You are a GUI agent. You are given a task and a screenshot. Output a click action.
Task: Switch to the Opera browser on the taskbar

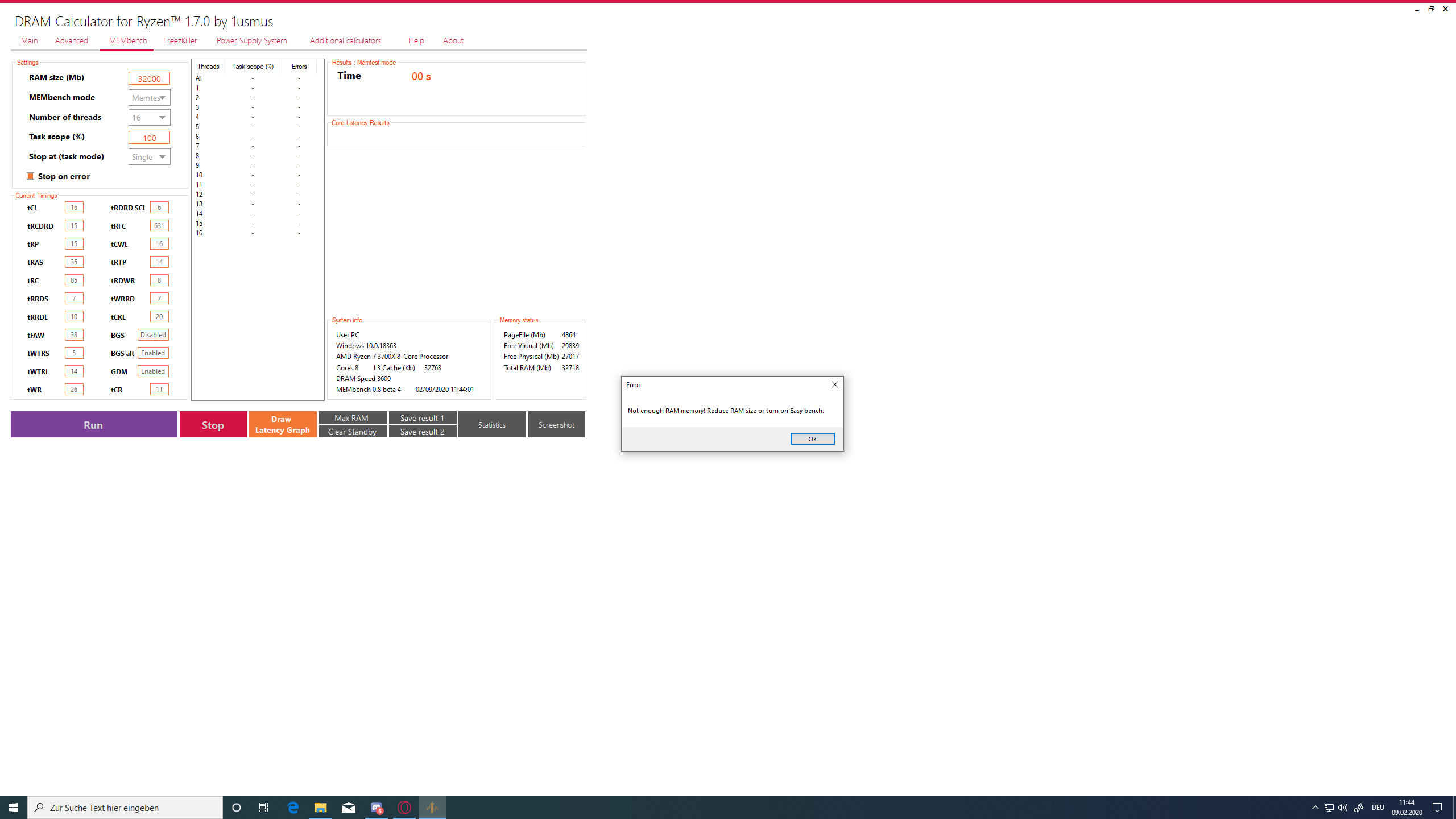[x=404, y=808]
